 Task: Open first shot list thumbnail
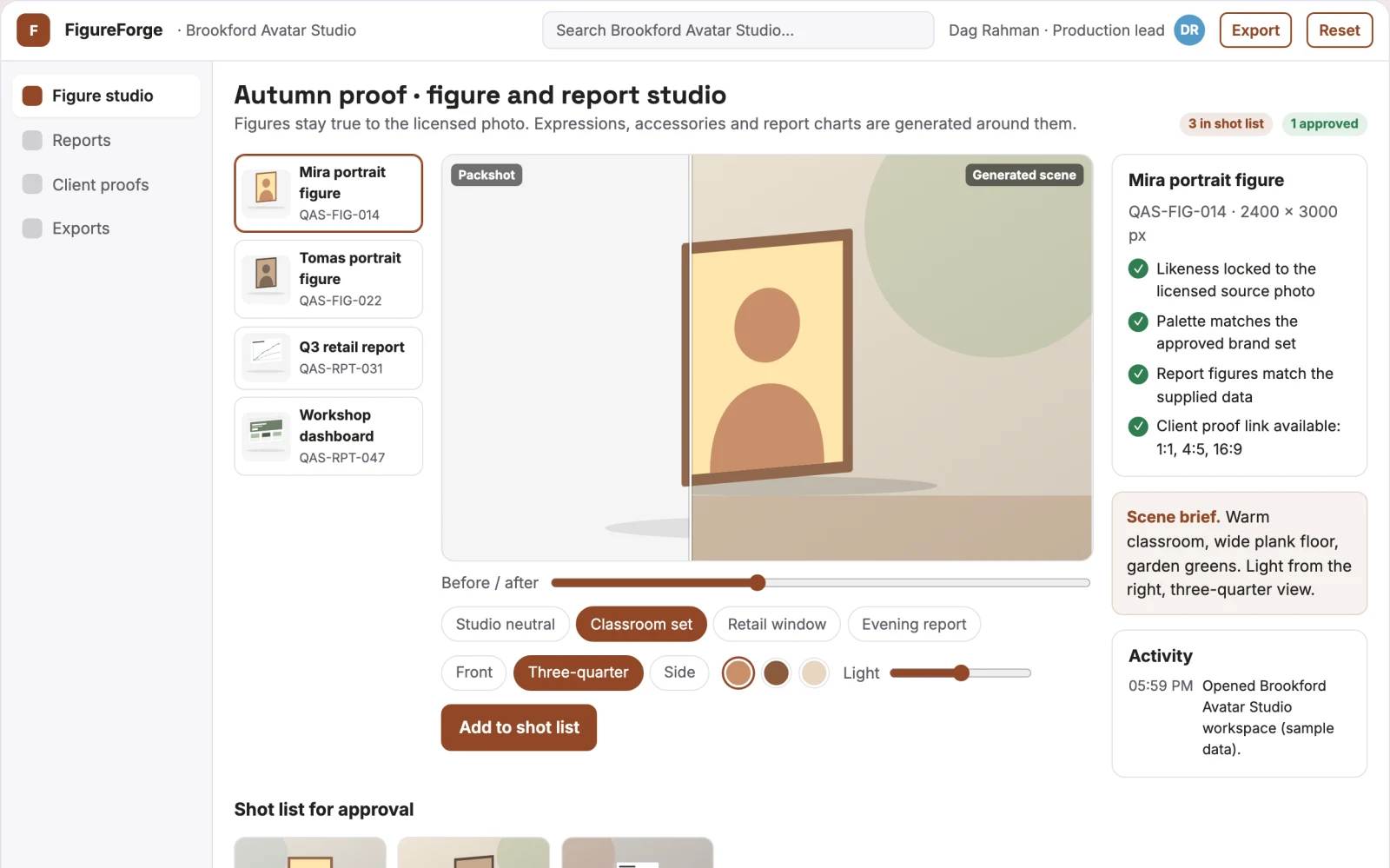point(310,852)
